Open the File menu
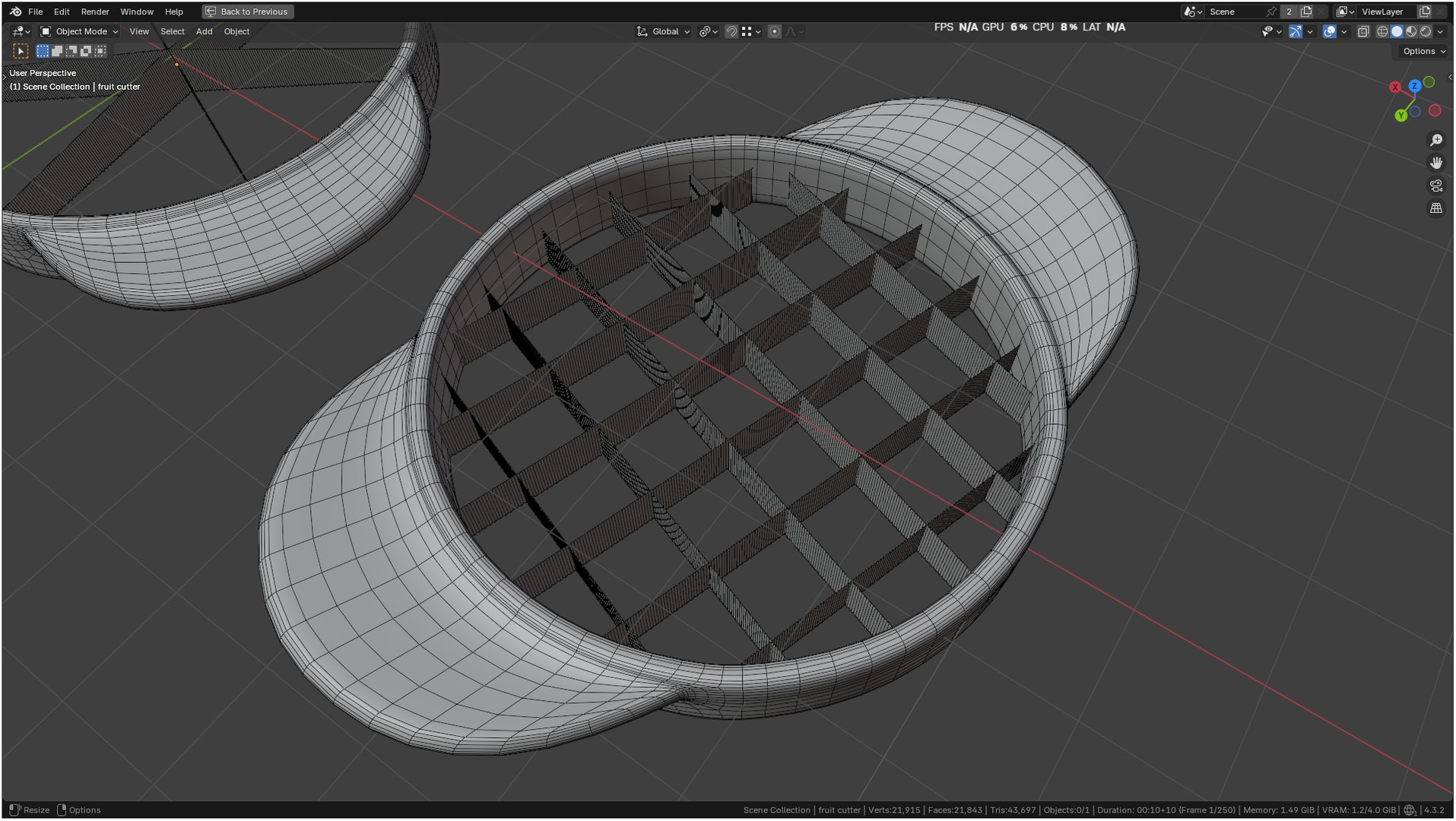The image size is (1456, 821). [35, 11]
